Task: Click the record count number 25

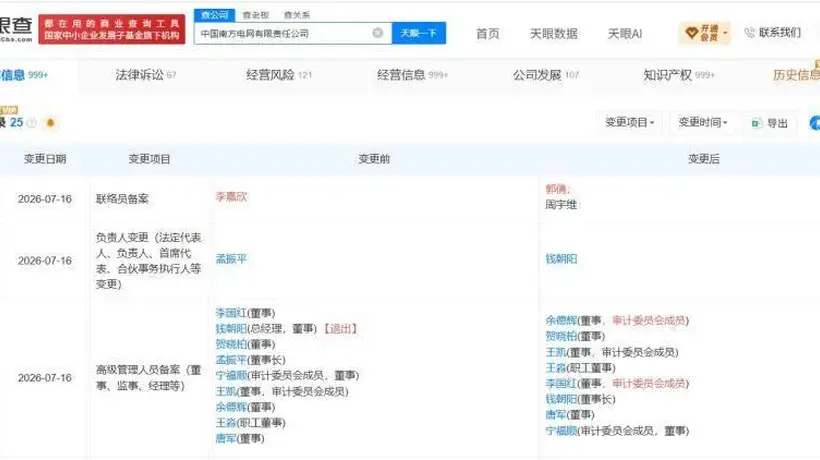Action: click(x=16, y=123)
